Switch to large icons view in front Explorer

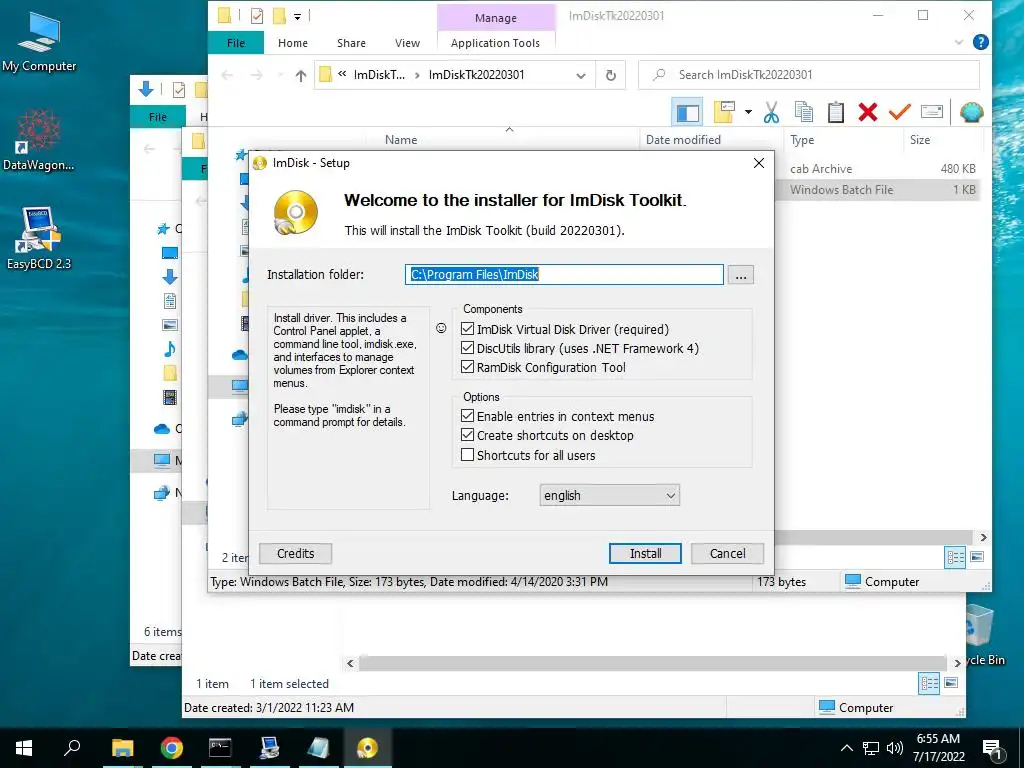(x=977, y=557)
